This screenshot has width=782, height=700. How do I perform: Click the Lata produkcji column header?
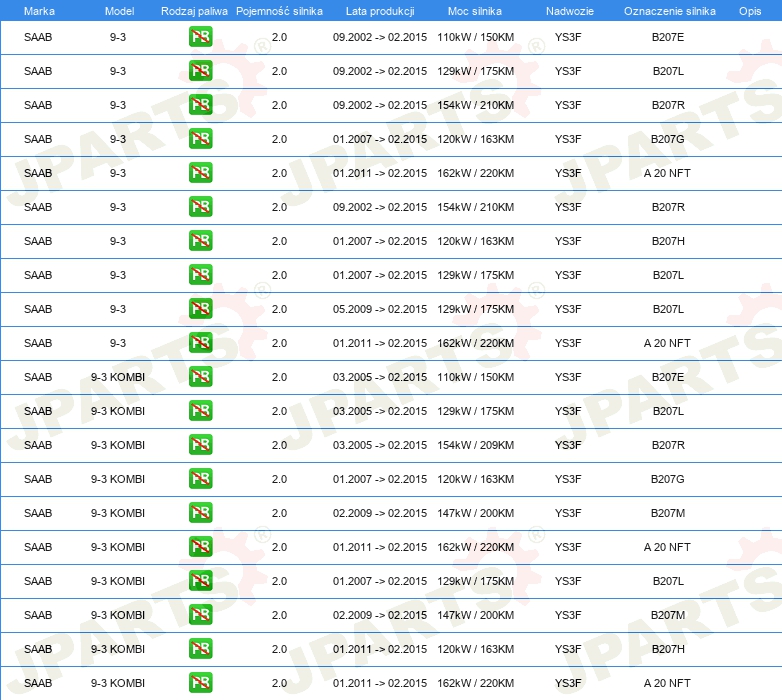(380, 11)
